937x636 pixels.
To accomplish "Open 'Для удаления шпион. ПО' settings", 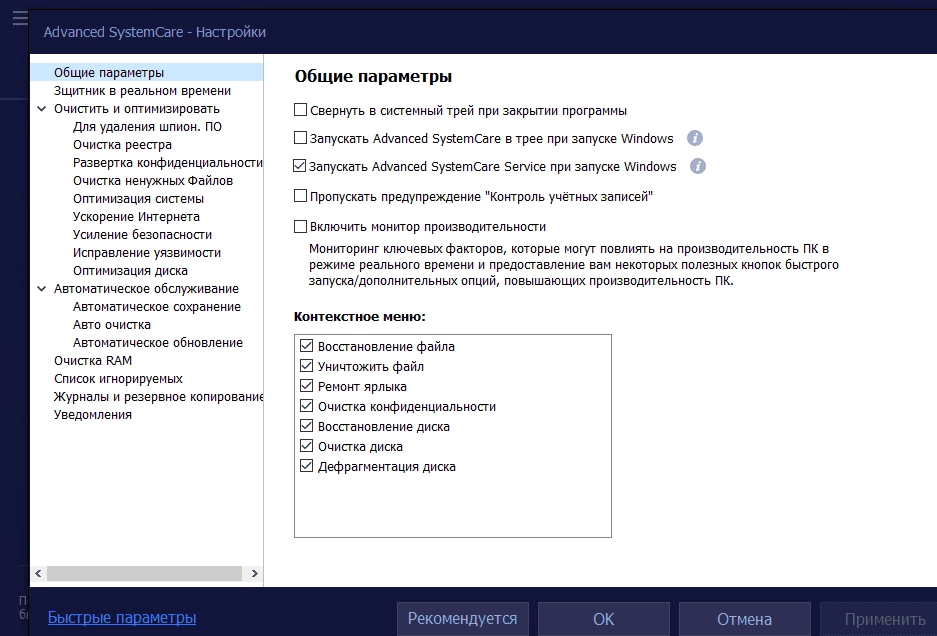I will coord(147,127).
